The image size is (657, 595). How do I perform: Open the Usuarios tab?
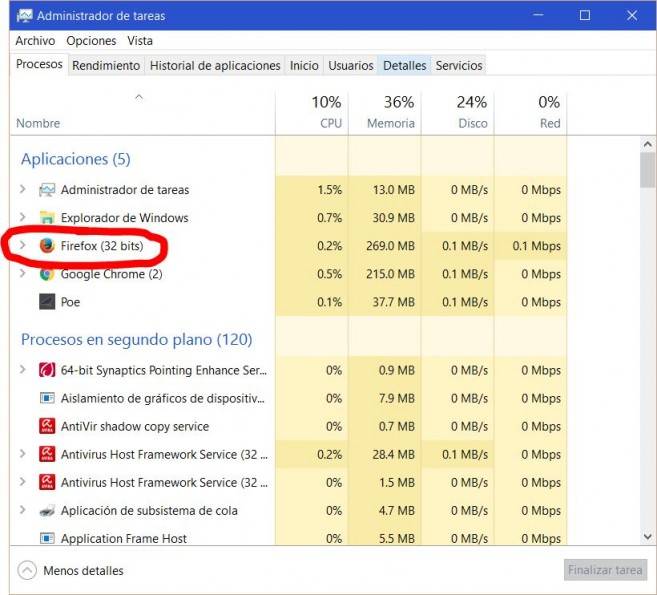[351, 65]
